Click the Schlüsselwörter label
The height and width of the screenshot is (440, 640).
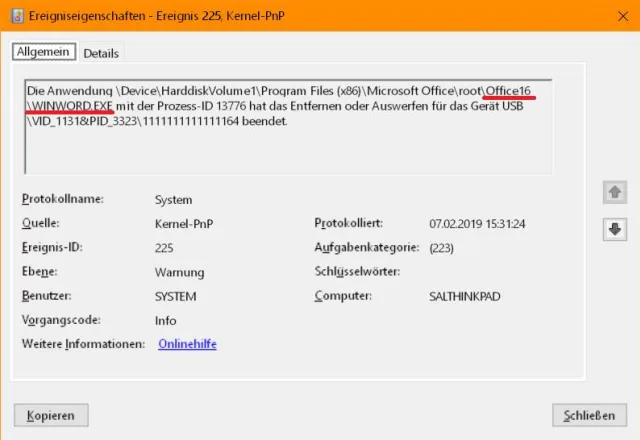(357, 271)
